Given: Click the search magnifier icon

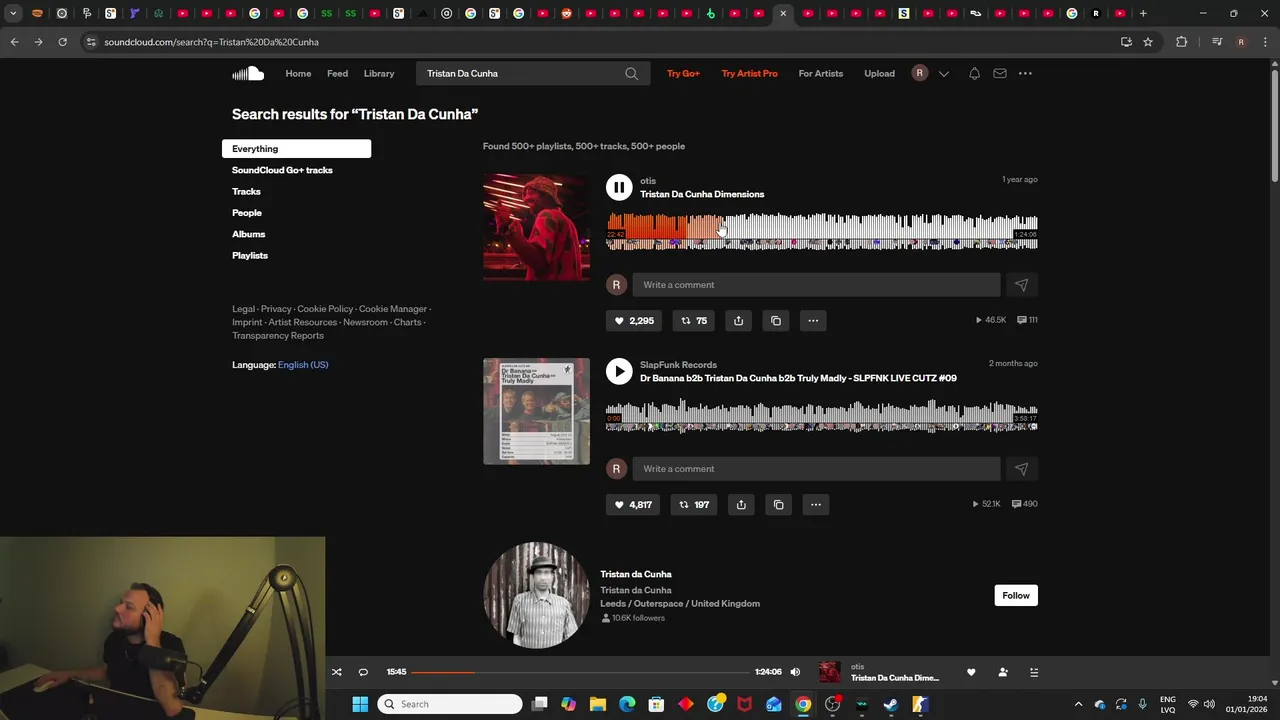Looking at the screenshot, I should point(631,73).
